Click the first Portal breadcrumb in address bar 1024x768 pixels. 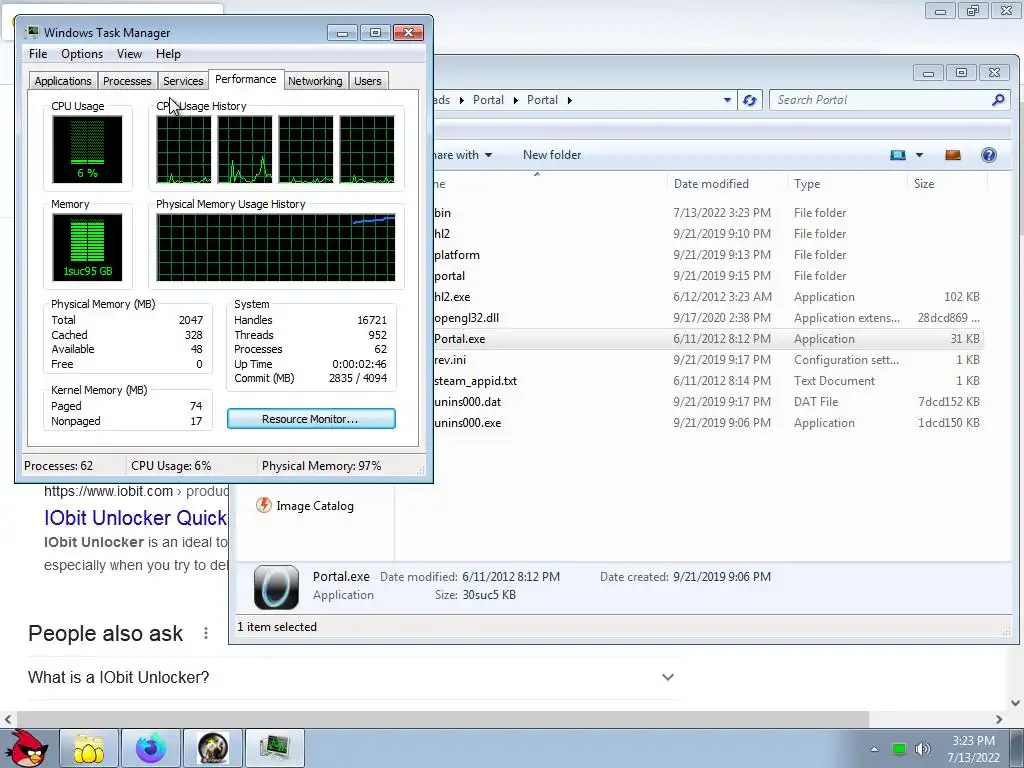pos(488,100)
